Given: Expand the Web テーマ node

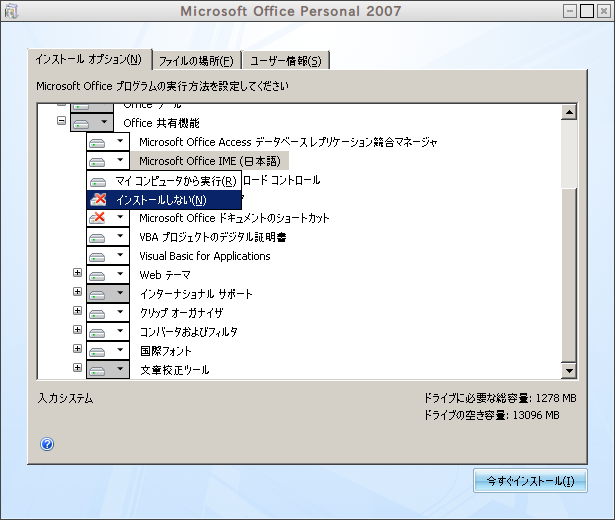Looking at the screenshot, I should point(78,273).
